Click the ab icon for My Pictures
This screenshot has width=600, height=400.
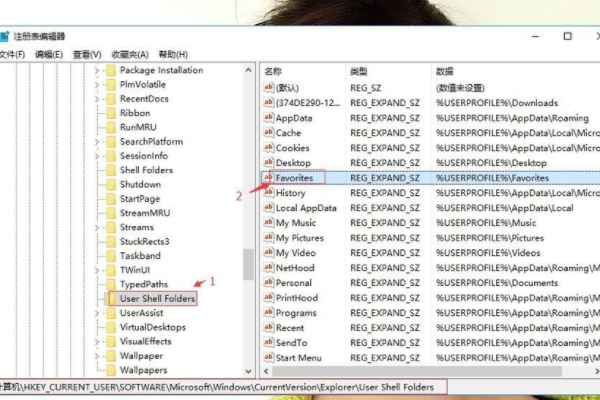tap(268, 238)
